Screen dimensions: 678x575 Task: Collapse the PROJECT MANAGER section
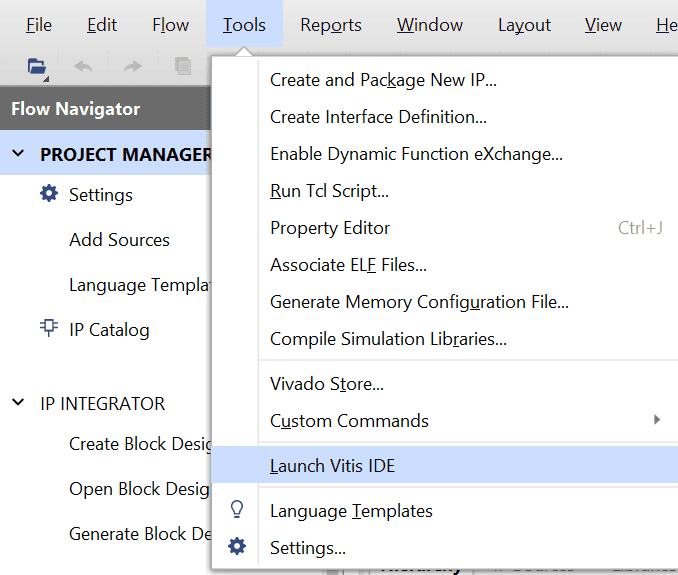click(x=19, y=154)
